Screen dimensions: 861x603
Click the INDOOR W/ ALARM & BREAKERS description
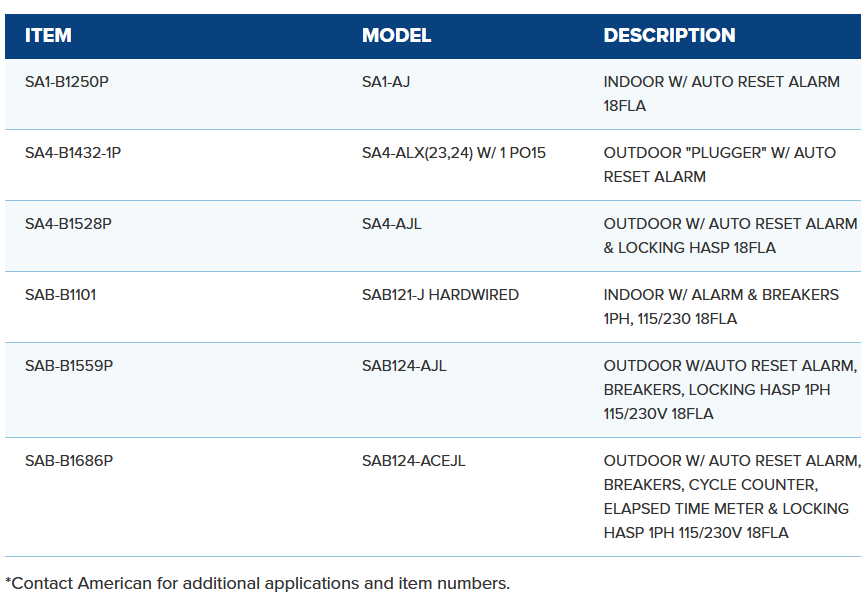pyautogui.click(x=721, y=307)
